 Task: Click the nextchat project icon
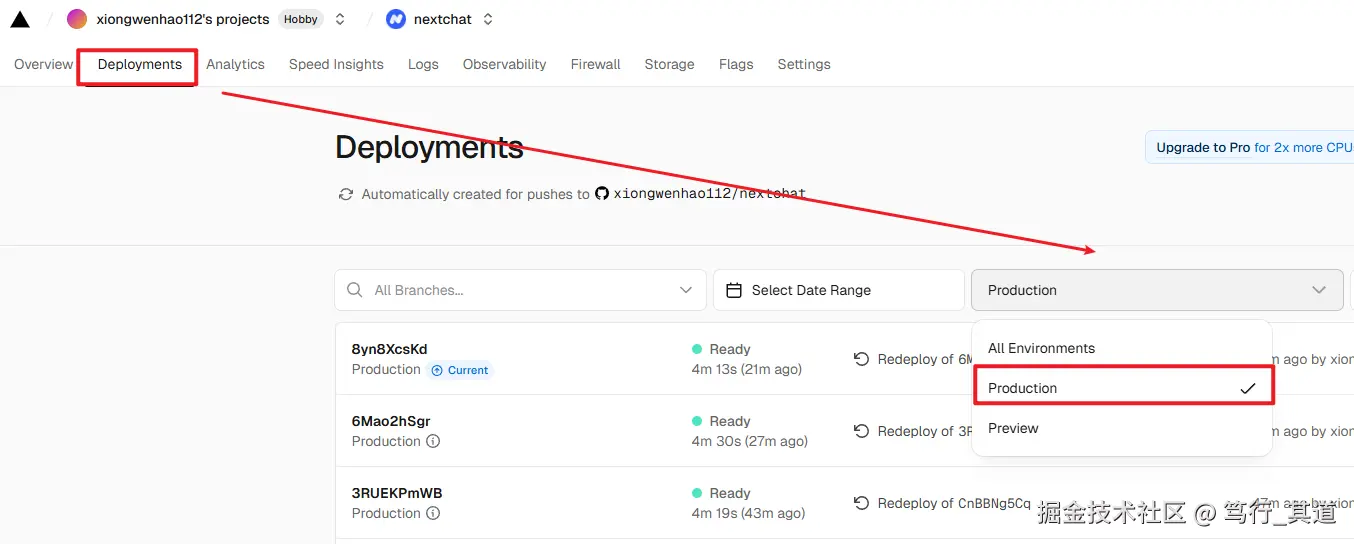[396, 19]
